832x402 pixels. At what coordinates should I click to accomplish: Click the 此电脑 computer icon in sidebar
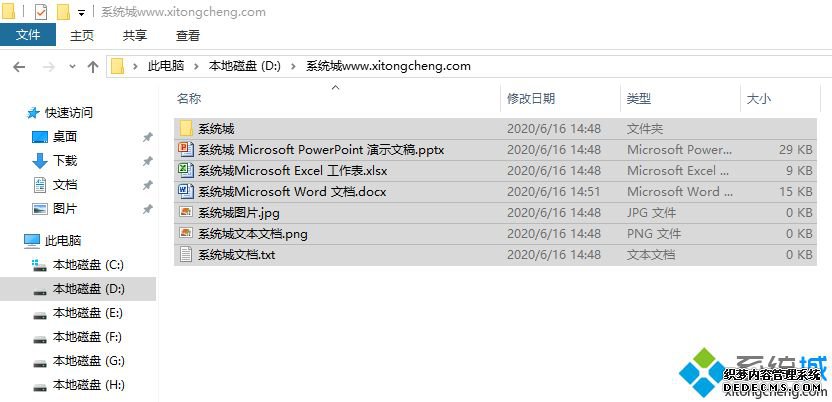32,241
